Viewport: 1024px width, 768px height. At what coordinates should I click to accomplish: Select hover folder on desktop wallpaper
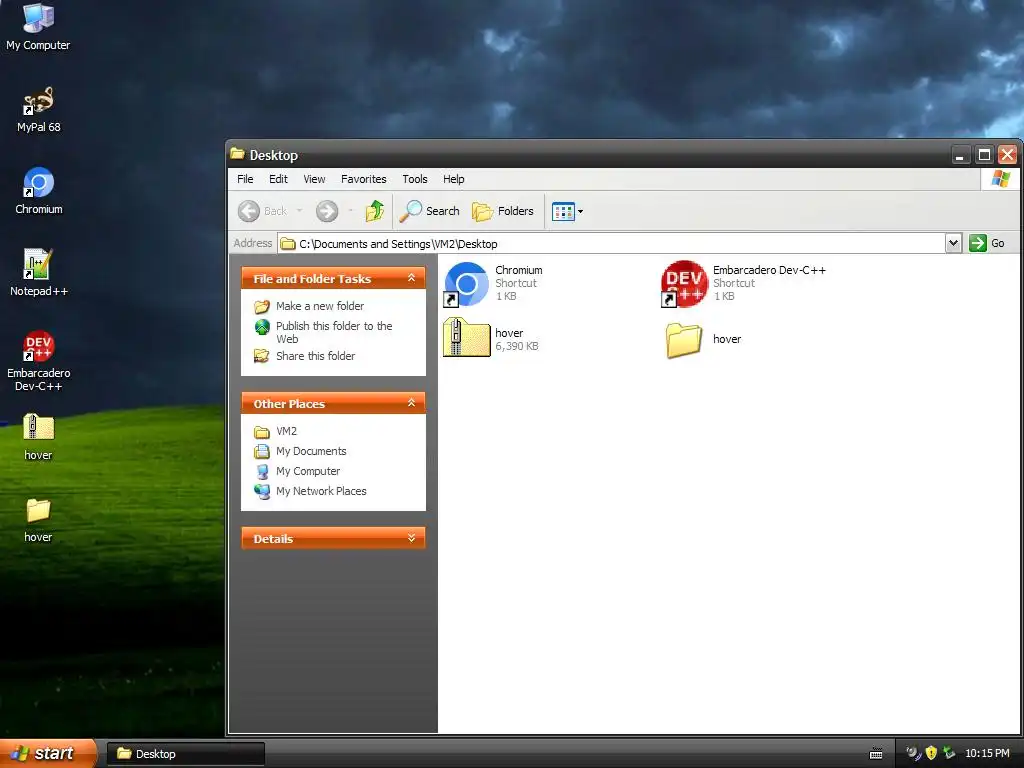(39, 520)
